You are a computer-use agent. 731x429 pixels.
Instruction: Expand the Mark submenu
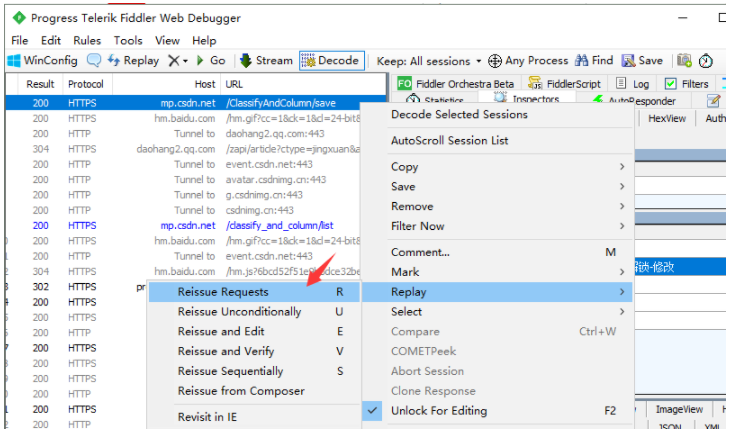click(x=497, y=271)
